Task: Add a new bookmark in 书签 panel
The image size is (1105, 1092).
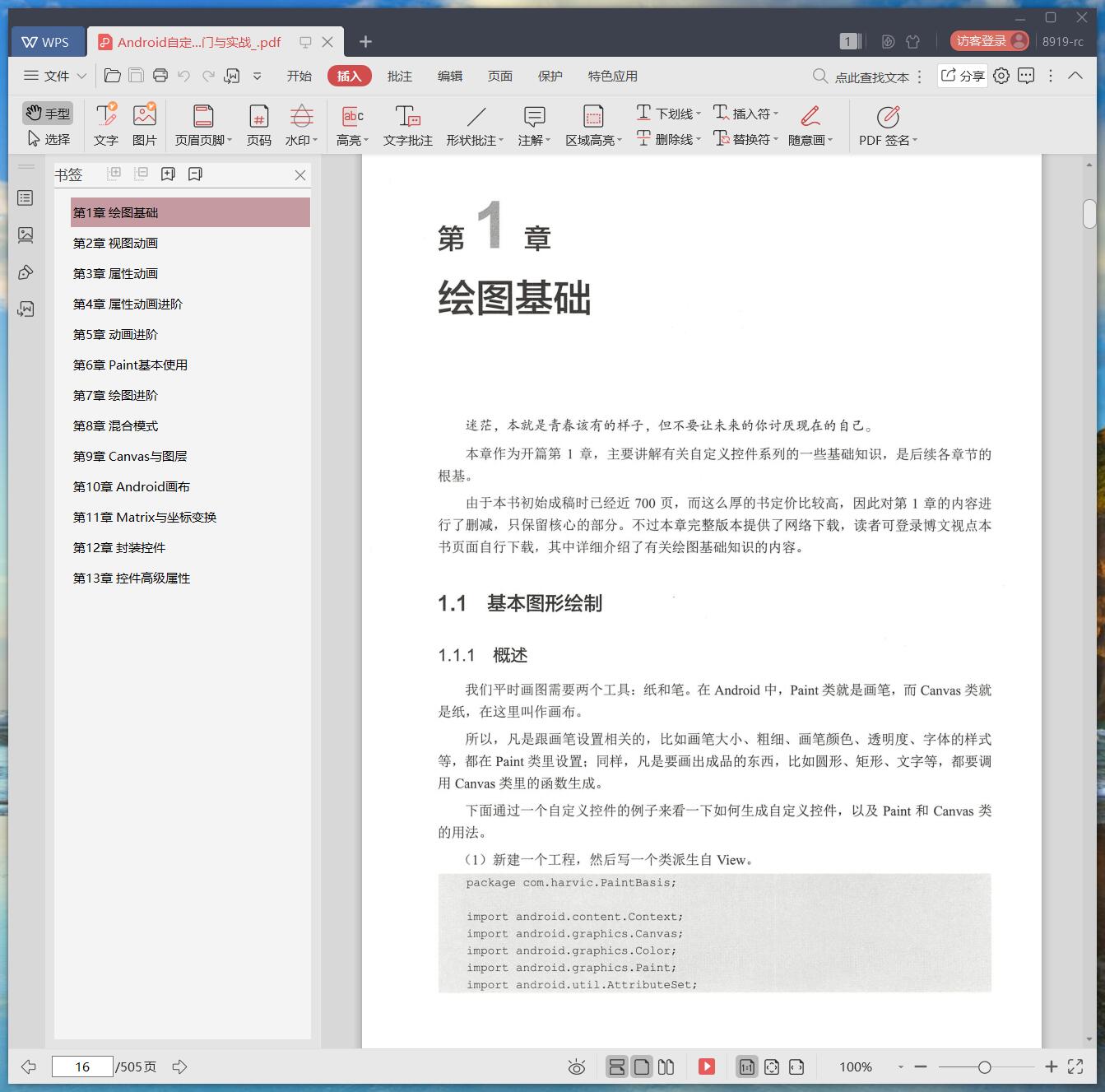Action: tap(168, 174)
